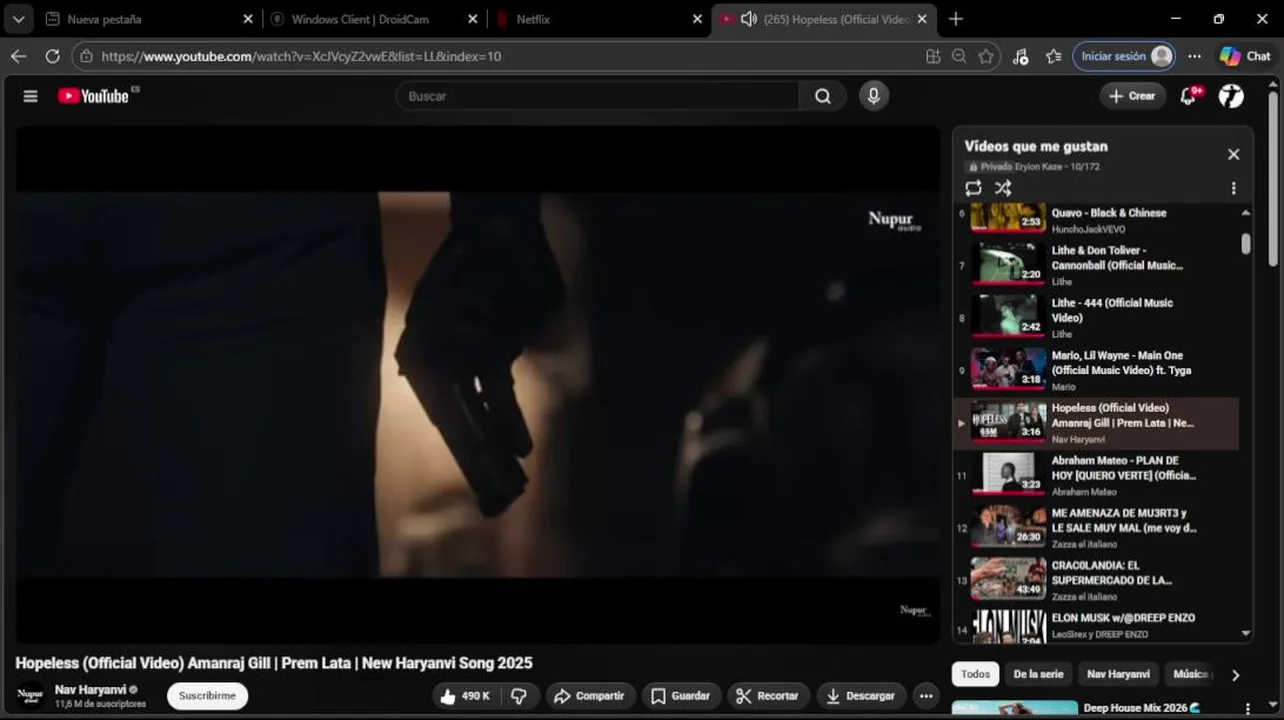The width and height of the screenshot is (1284, 720).
Task: Select Música filter chip
Action: 1190,674
